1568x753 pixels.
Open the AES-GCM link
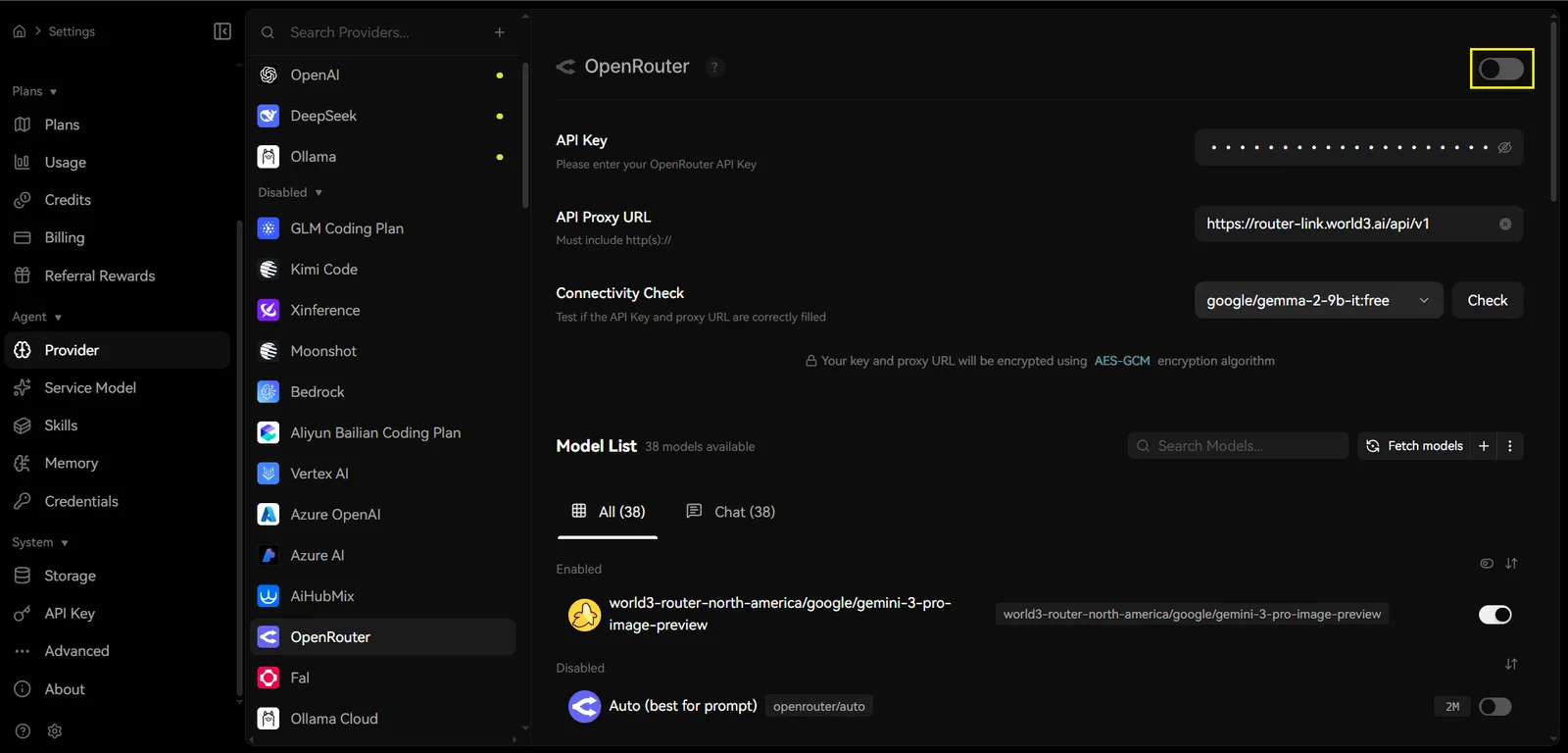point(1122,361)
